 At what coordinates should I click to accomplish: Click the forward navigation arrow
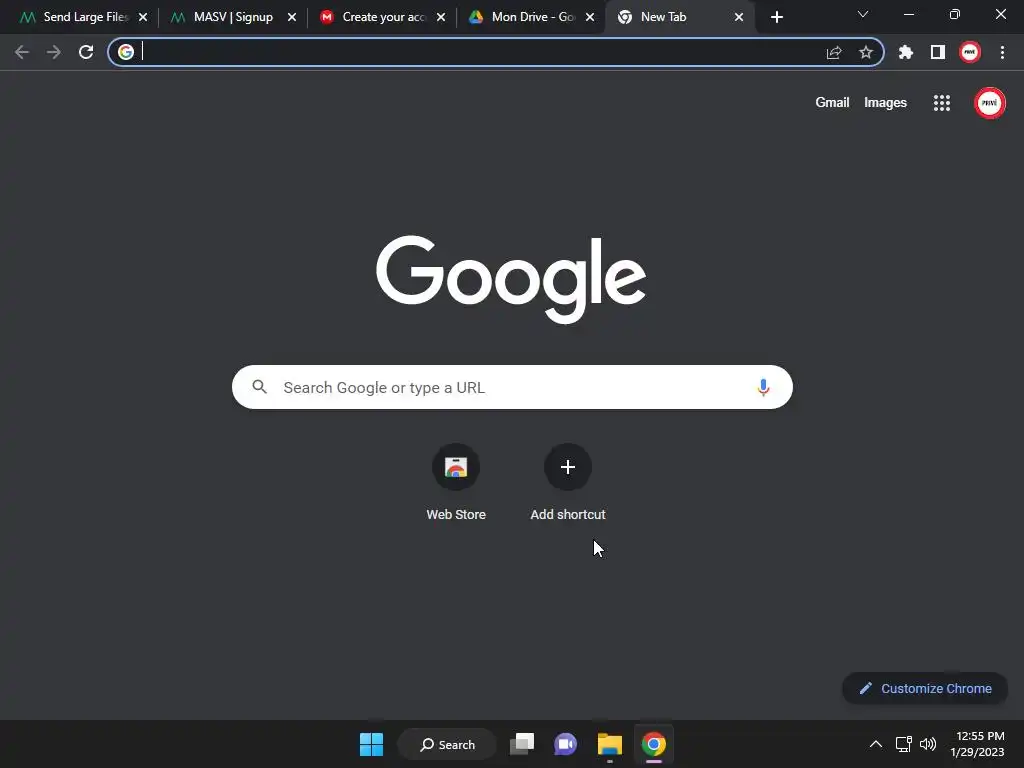pyautogui.click(x=54, y=52)
